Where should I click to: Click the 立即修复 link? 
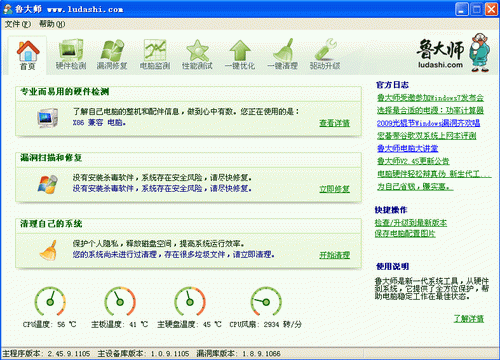point(334,189)
